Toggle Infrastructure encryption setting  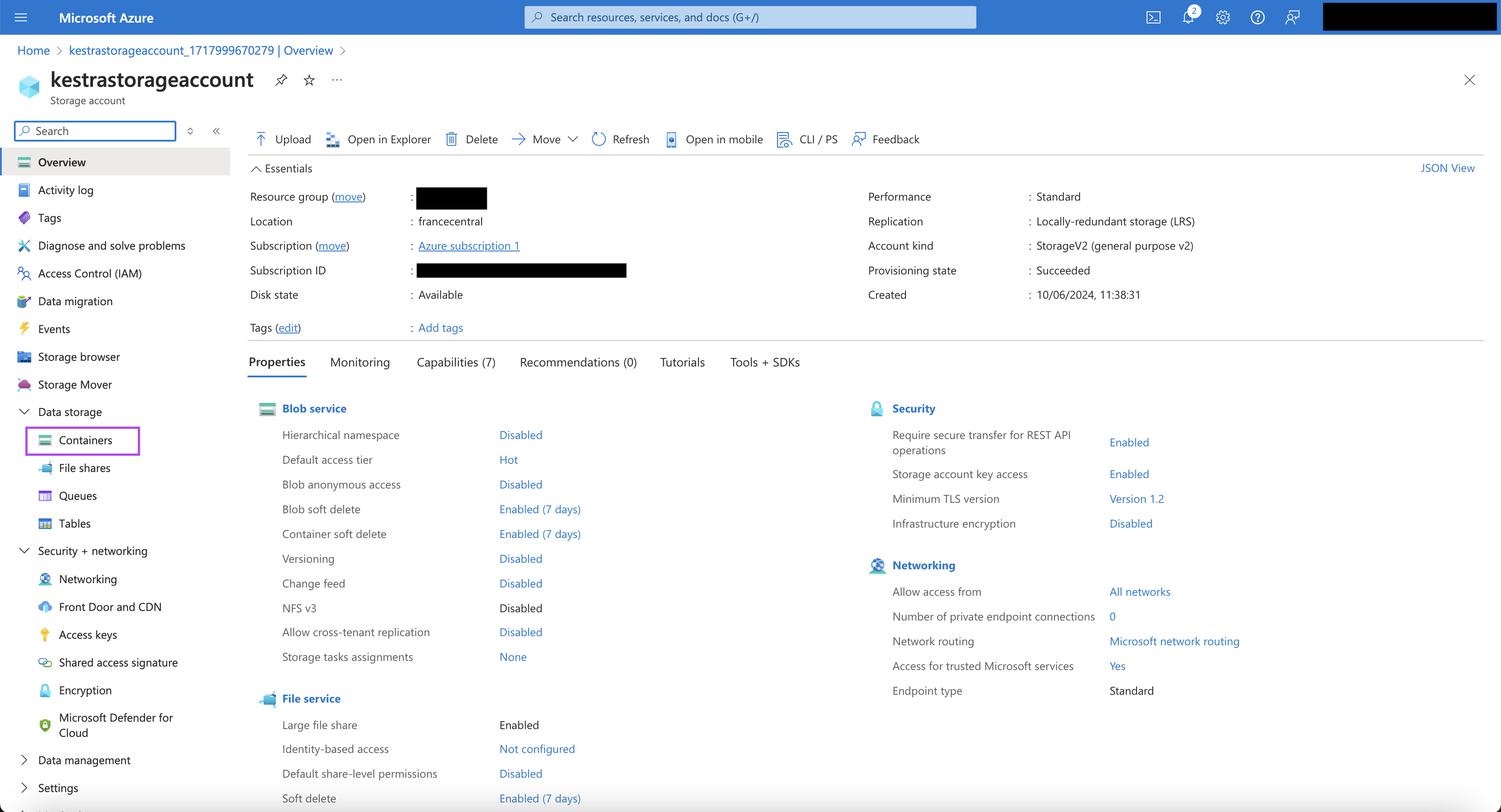[x=1130, y=522]
